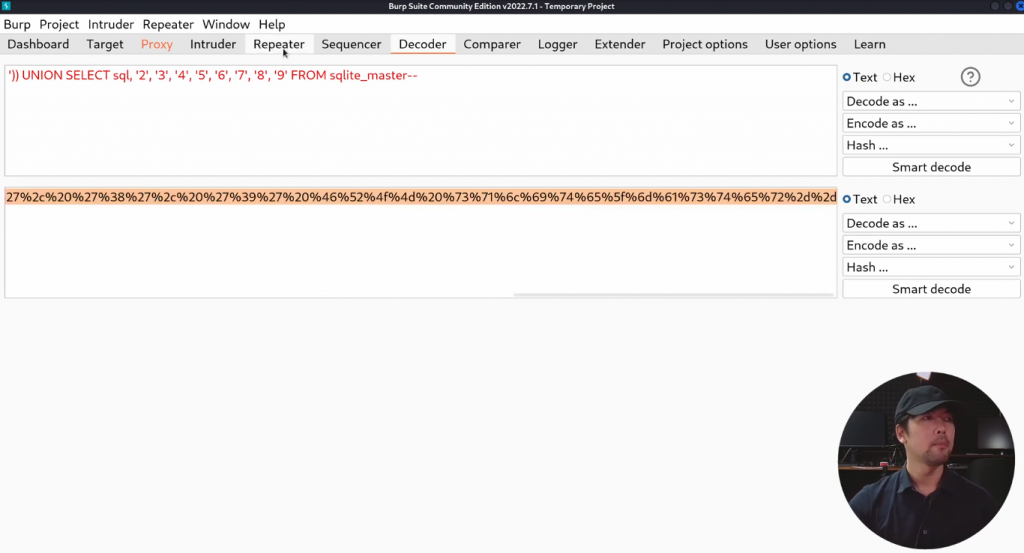
Task: Open the User options tab
Action: 801,44
